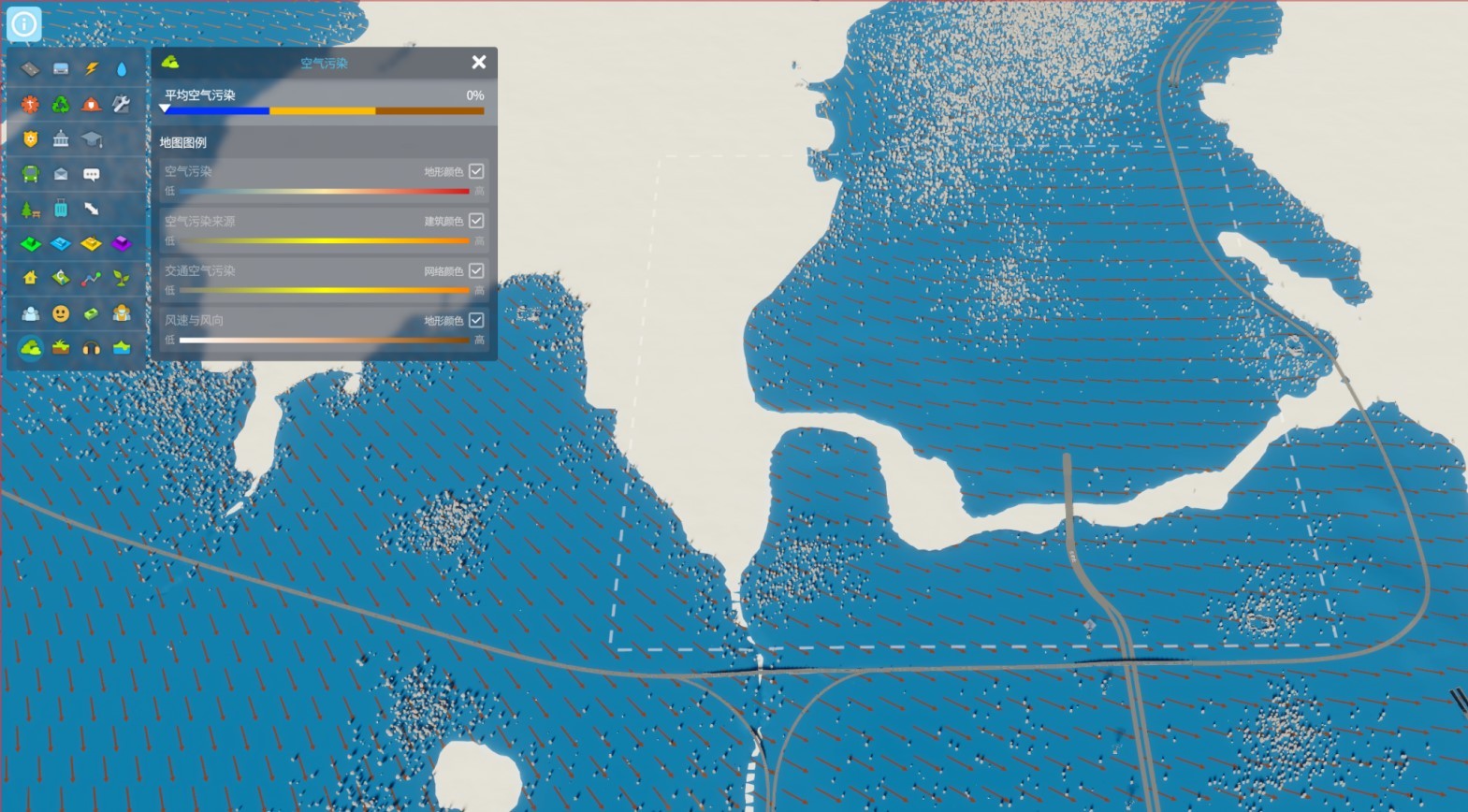1468x812 pixels.
Task: Disable network color for 交通空气污染
Action: (x=476, y=270)
